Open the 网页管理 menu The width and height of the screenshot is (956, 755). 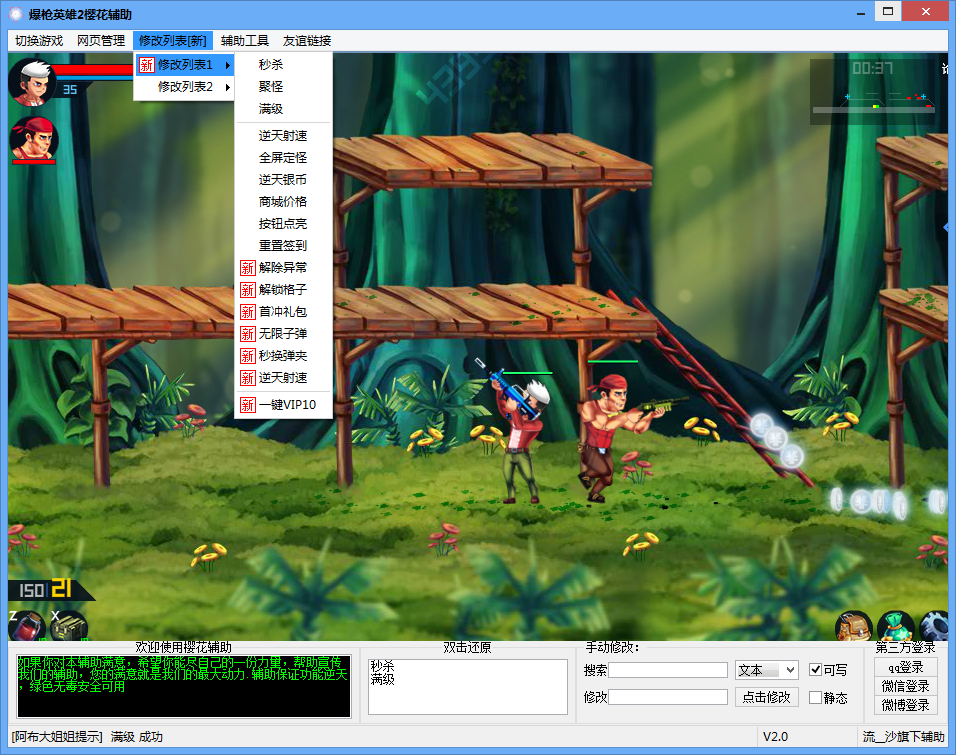point(101,41)
